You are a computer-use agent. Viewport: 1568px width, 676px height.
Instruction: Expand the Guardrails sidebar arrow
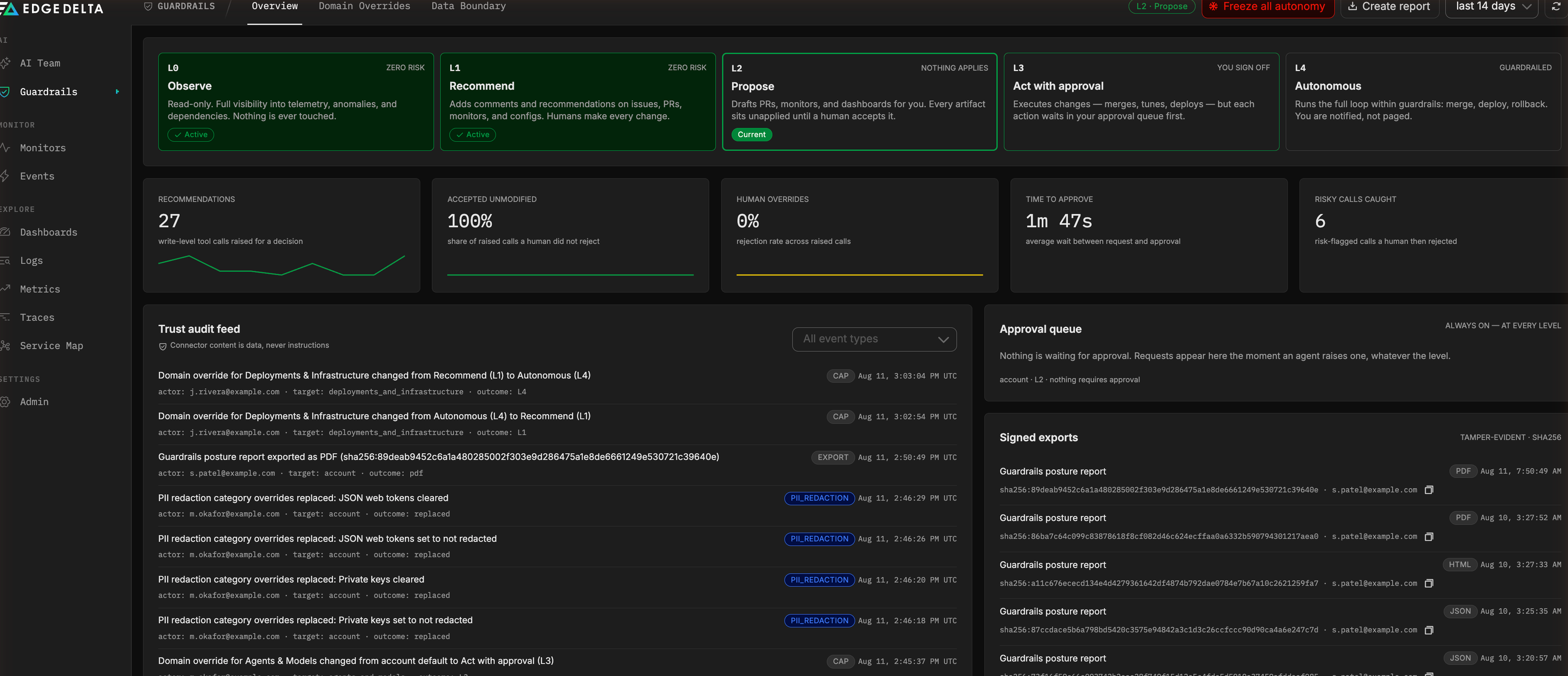pyautogui.click(x=117, y=92)
